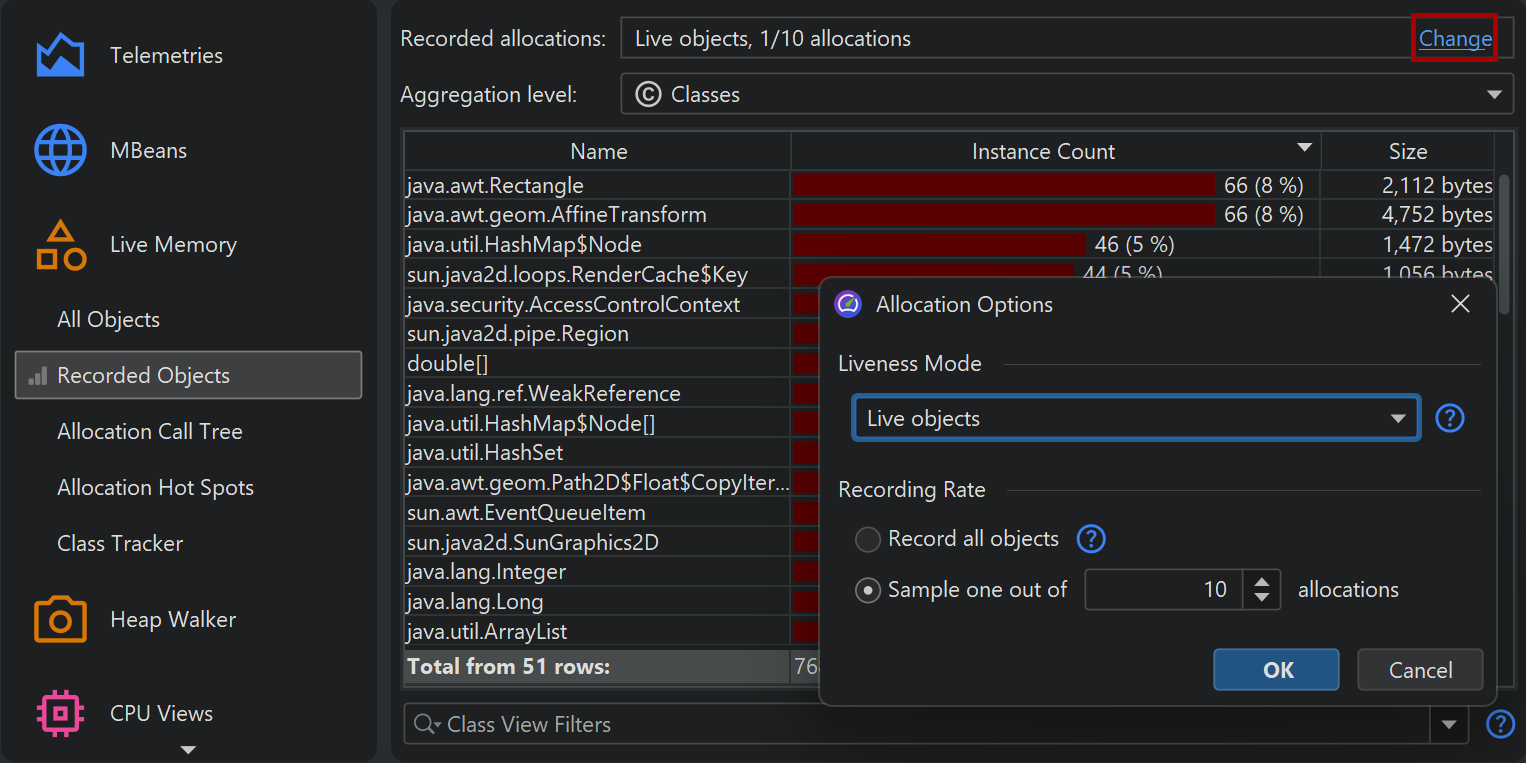Click help icon next to Class View Filters

click(x=1499, y=724)
